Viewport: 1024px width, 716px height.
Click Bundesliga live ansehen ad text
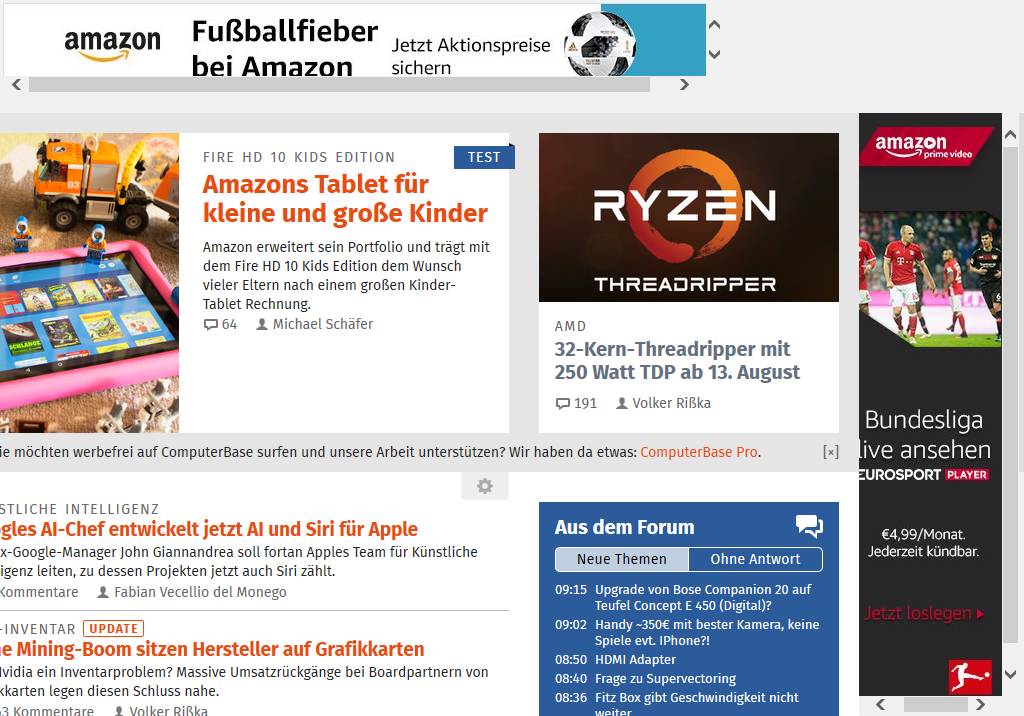coord(925,434)
